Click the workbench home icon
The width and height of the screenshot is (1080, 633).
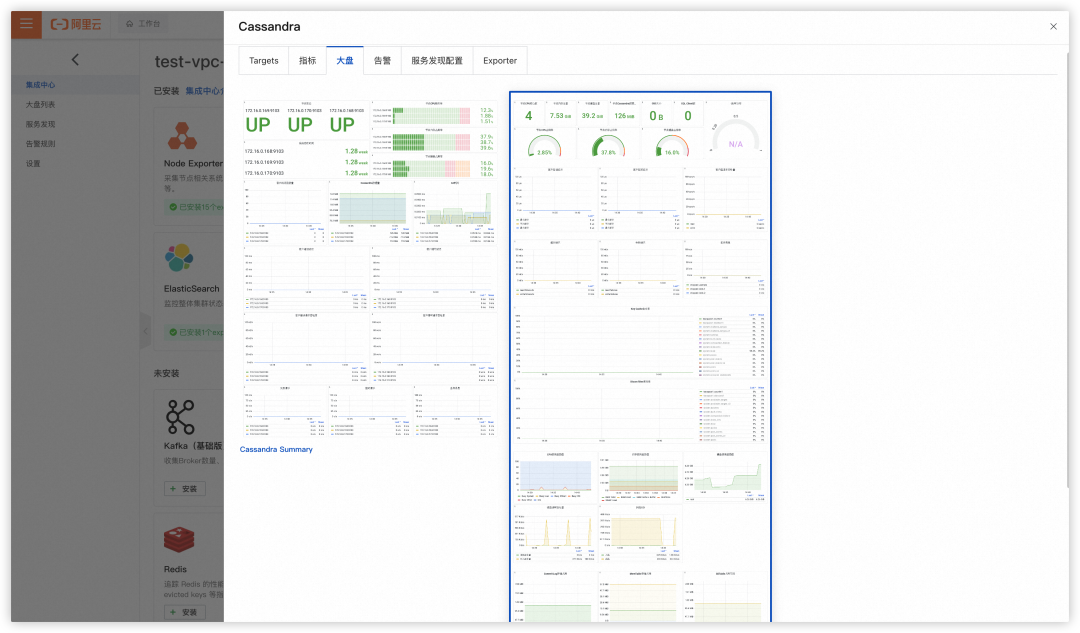129,23
